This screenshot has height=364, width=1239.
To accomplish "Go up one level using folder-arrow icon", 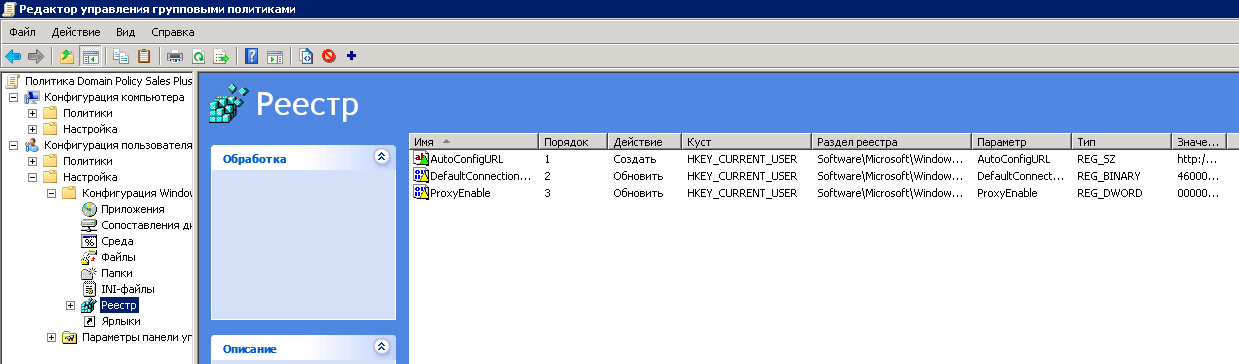I will 67,56.
